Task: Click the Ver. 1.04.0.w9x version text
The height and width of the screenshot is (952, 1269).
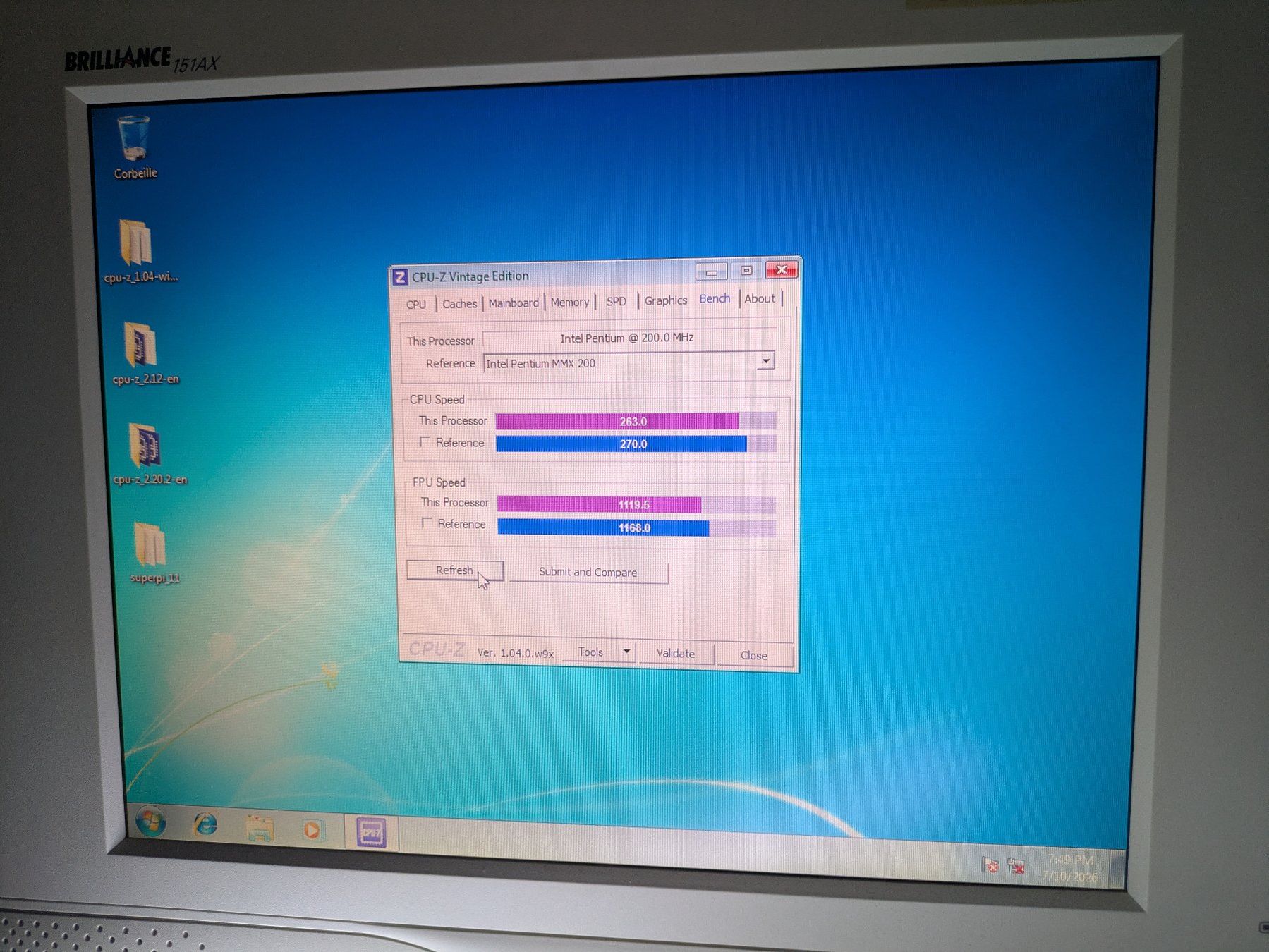Action: tap(515, 652)
